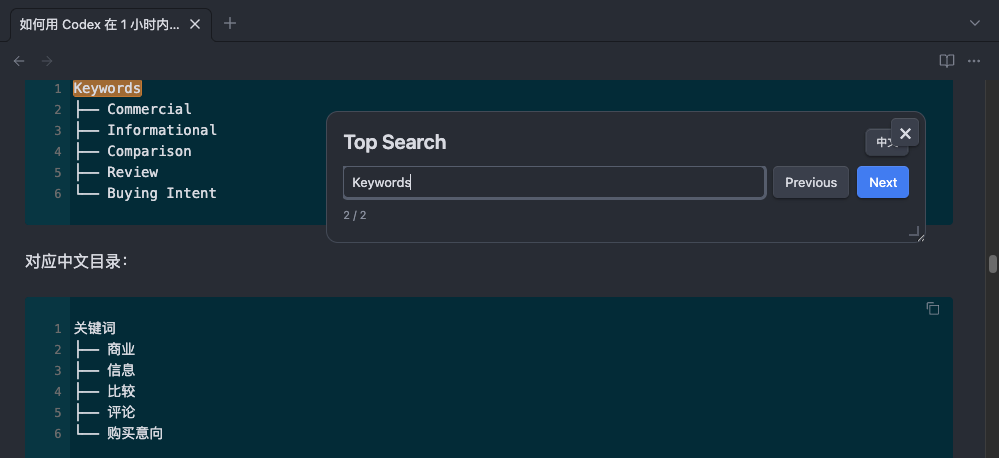The image size is (999, 458).
Task: Go to Previous search match
Action: click(x=810, y=182)
